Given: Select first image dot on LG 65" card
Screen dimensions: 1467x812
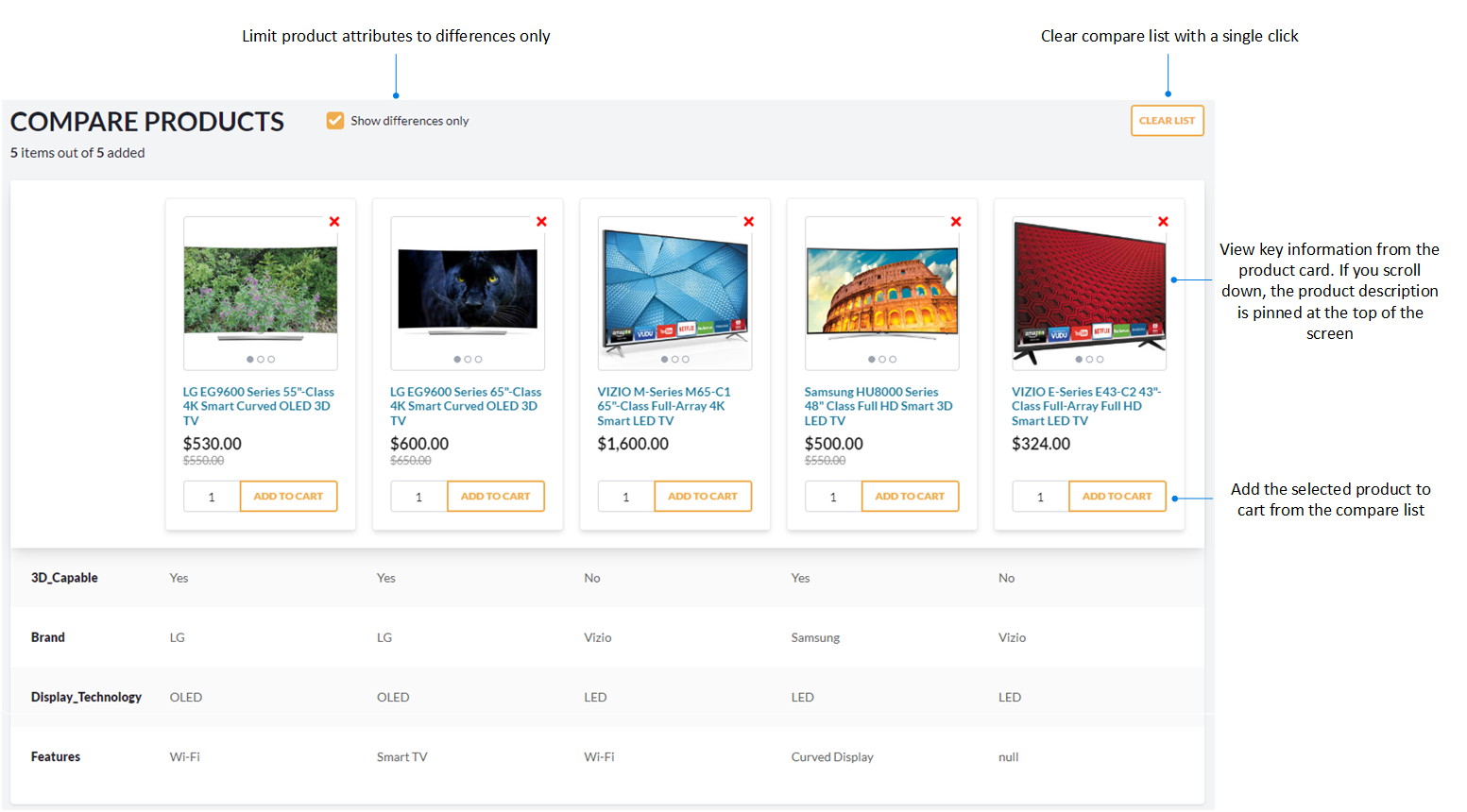Looking at the screenshot, I should pyautogui.click(x=457, y=360).
